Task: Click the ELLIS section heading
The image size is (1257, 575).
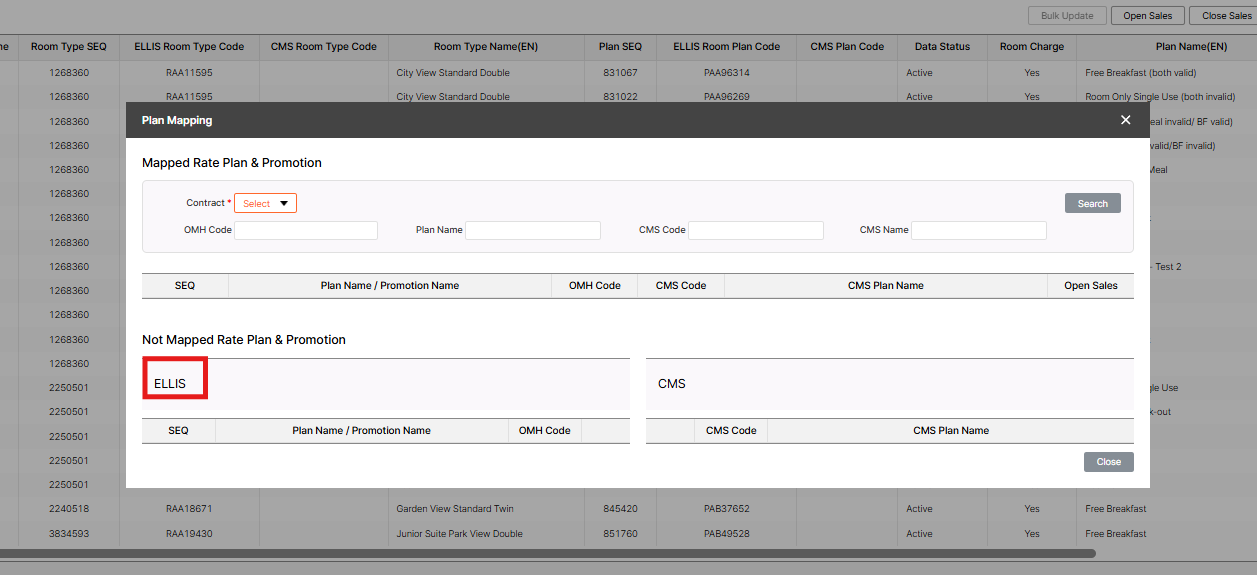Action: (x=170, y=383)
